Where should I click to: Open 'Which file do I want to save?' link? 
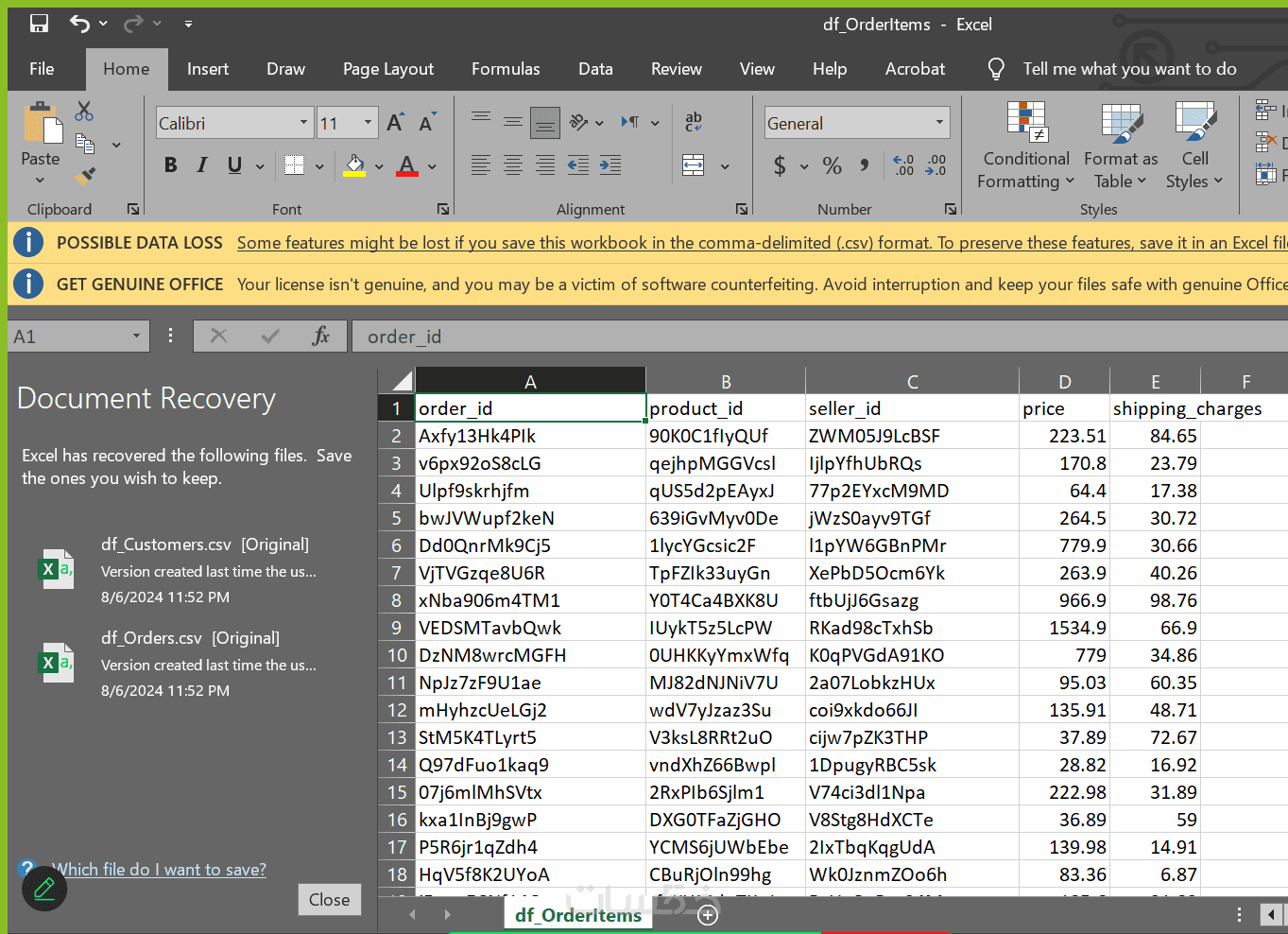159,870
